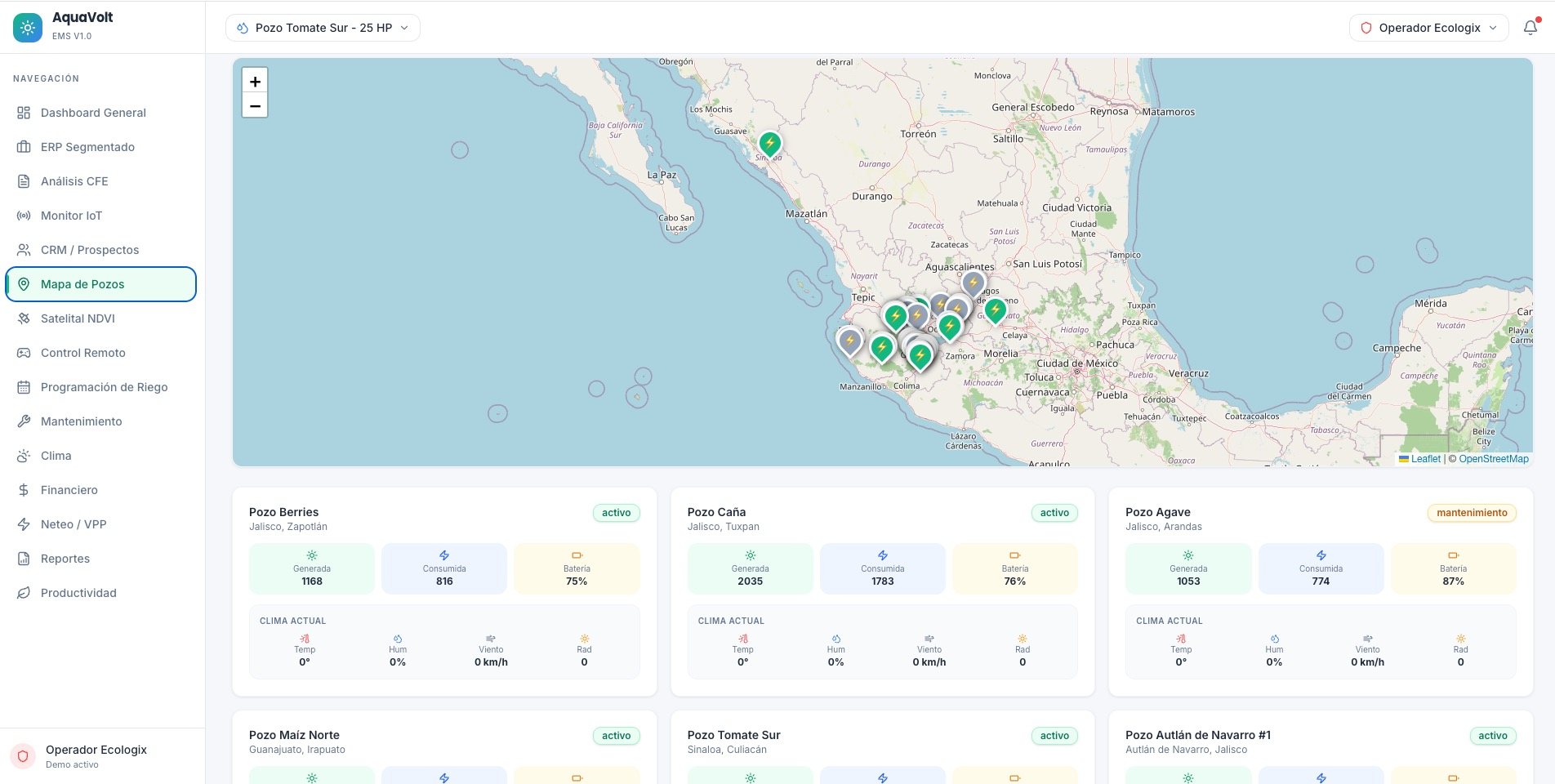This screenshot has height=784, width=1555.
Task: Click the Pozo Autlán de Navarro #1 title
Action: pyautogui.click(x=1198, y=735)
